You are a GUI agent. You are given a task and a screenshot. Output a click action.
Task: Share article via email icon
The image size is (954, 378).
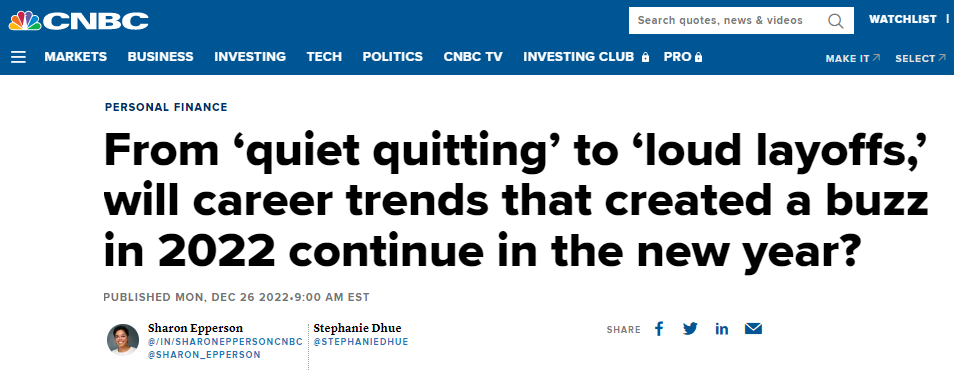click(x=753, y=329)
